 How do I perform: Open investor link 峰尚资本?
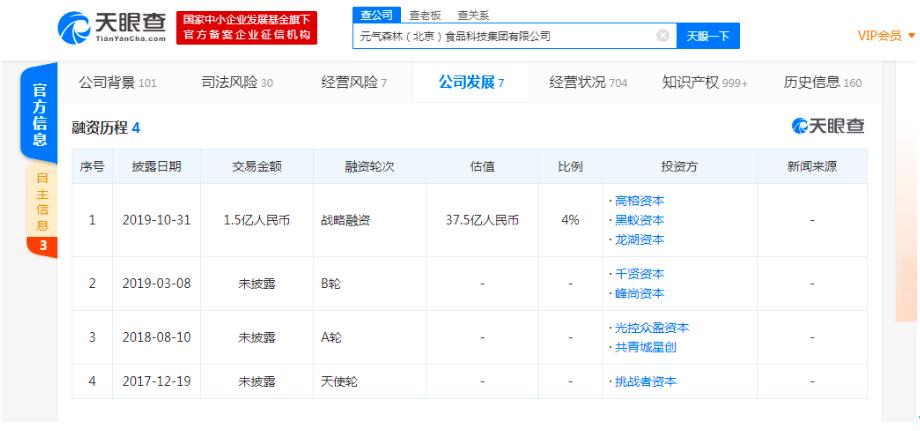point(639,293)
